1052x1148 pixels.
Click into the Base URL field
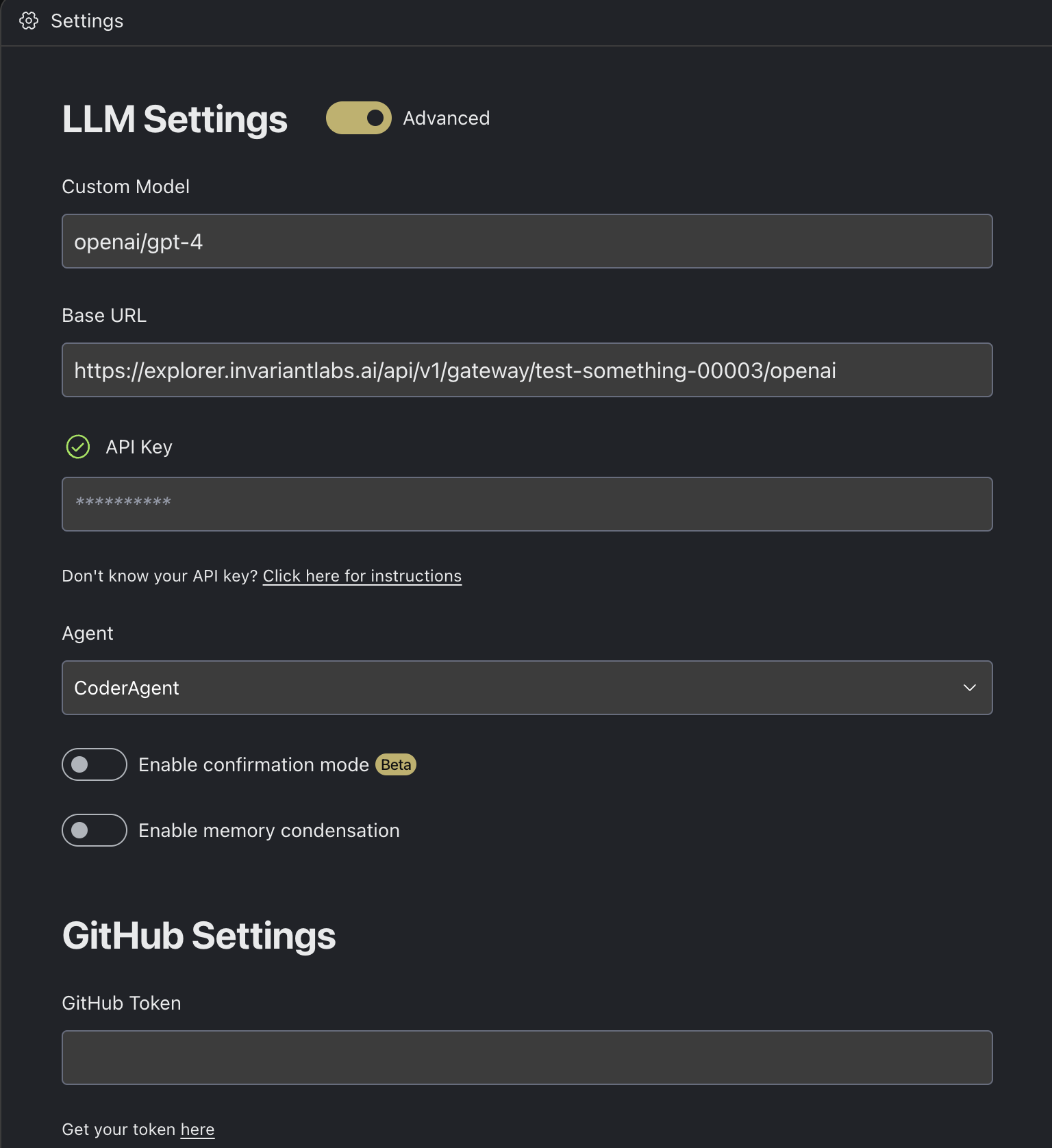(526, 370)
